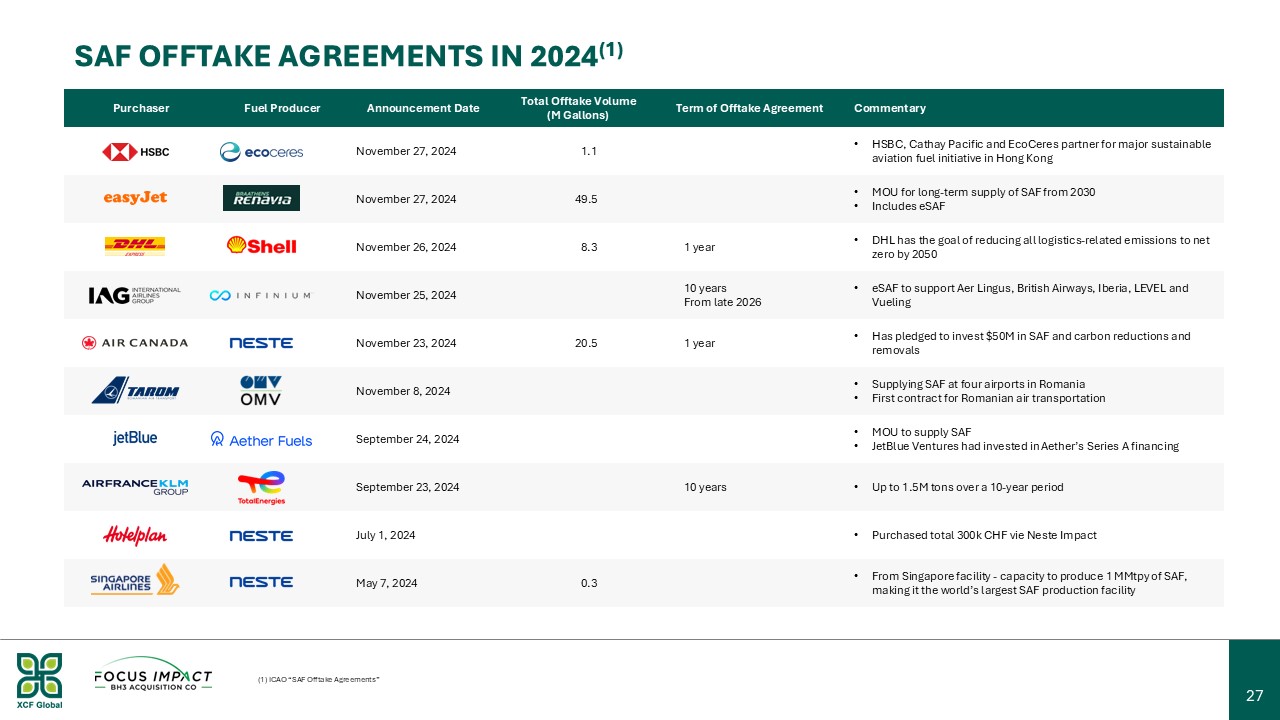Click the "10 years" term in Air France KLM row
The width and height of the screenshot is (1280, 720).
705,487
